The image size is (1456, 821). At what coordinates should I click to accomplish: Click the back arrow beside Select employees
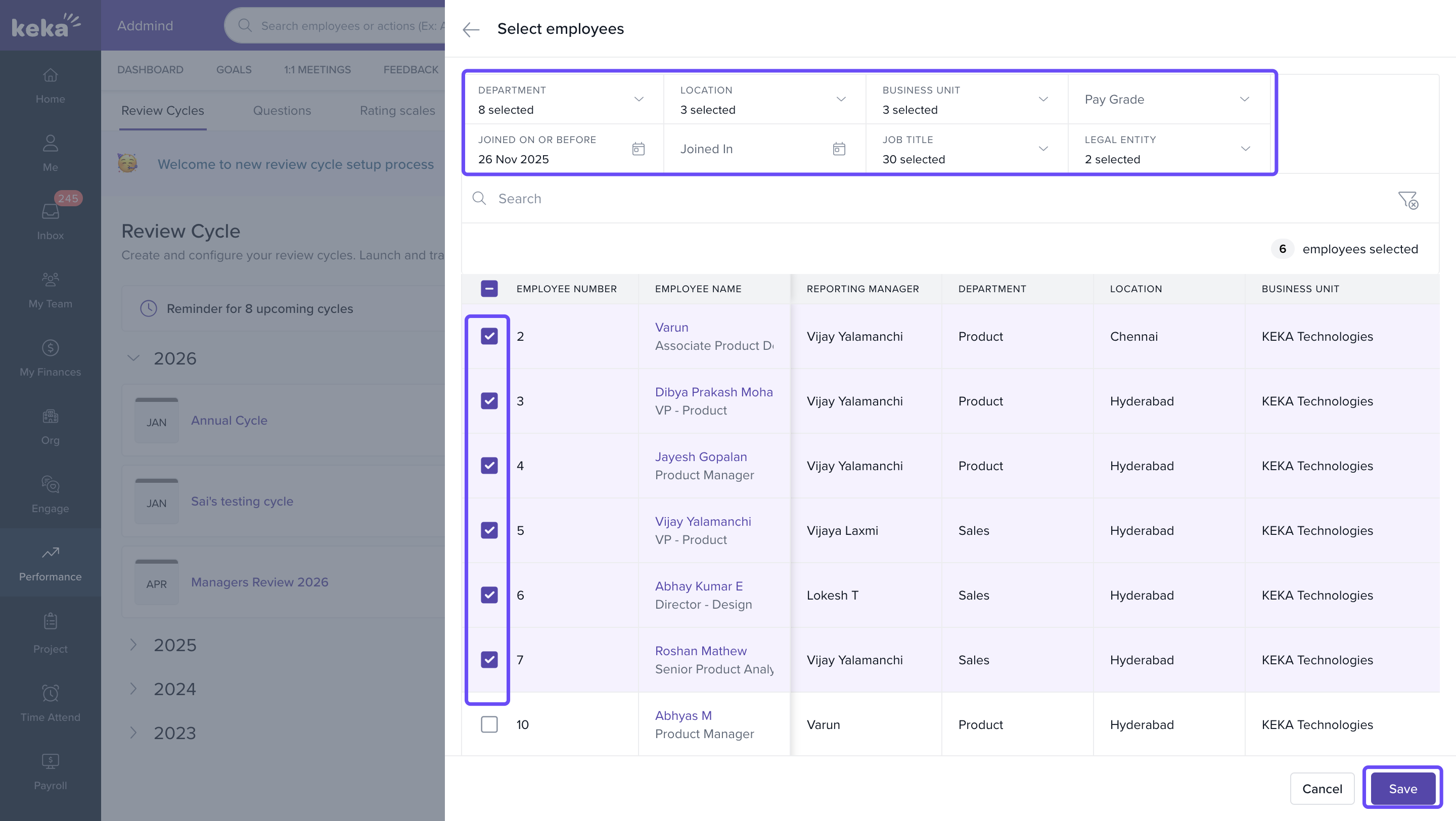click(470, 29)
